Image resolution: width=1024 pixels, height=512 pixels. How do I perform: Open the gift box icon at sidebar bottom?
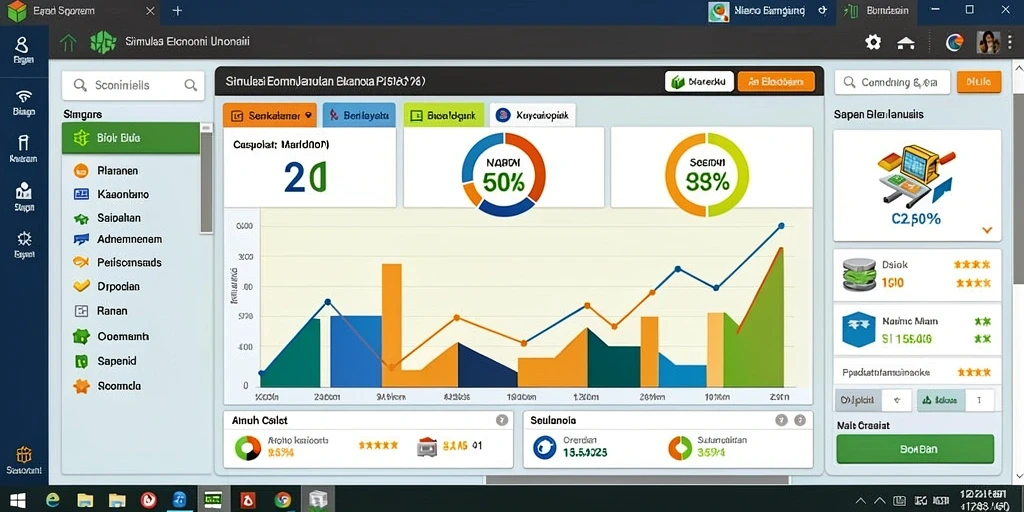click(x=24, y=455)
